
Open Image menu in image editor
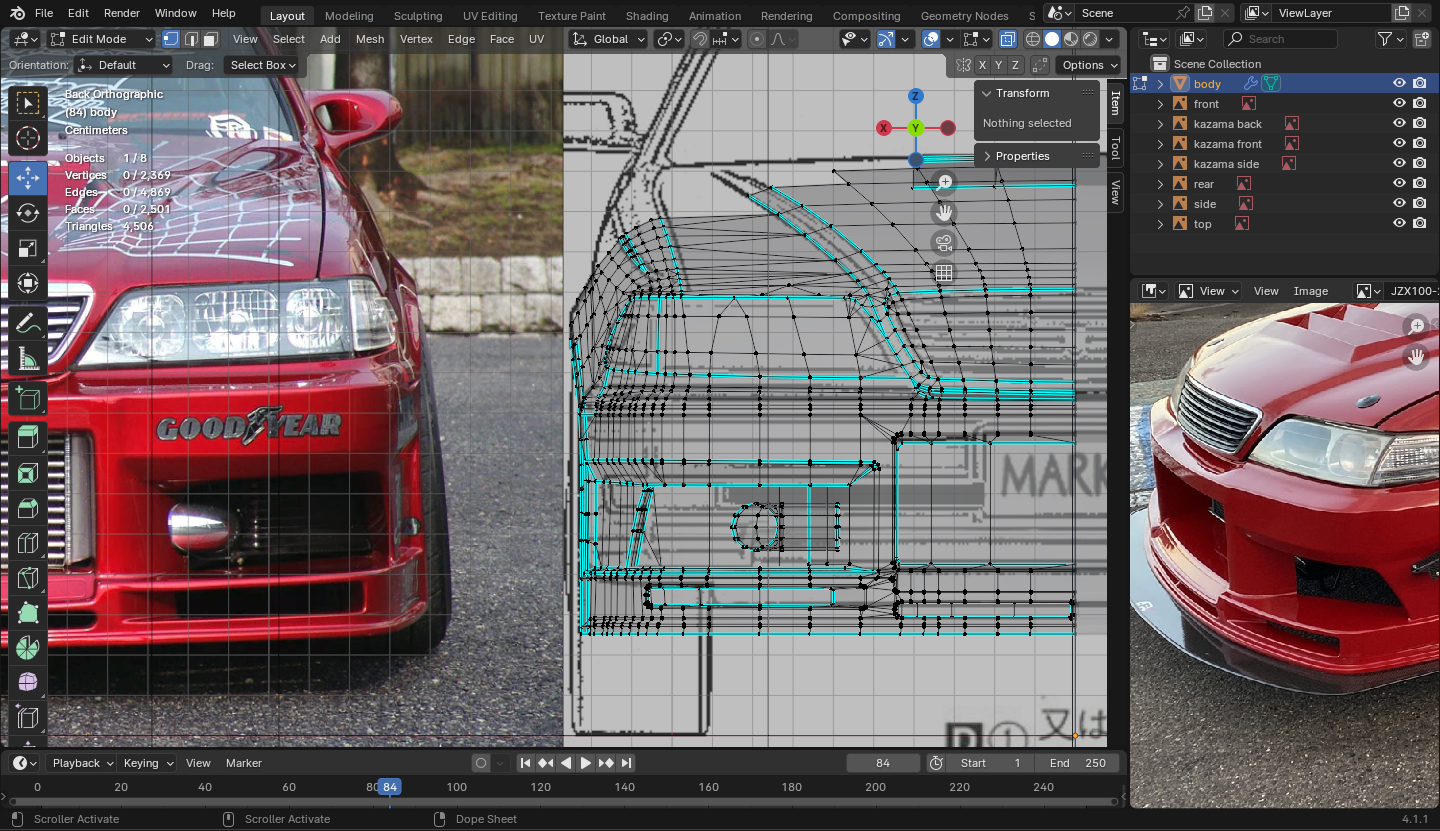pyautogui.click(x=1311, y=291)
